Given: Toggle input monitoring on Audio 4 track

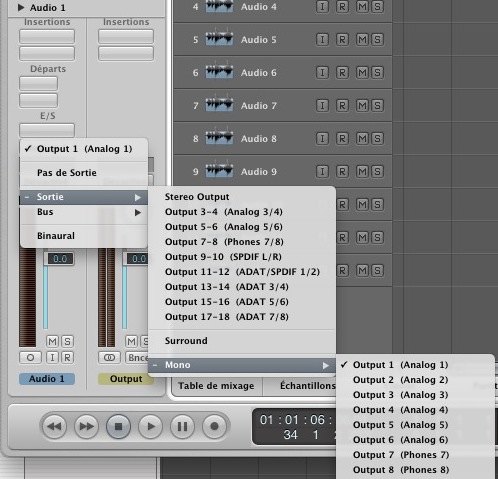Looking at the screenshot, I should tap(322, 6).
